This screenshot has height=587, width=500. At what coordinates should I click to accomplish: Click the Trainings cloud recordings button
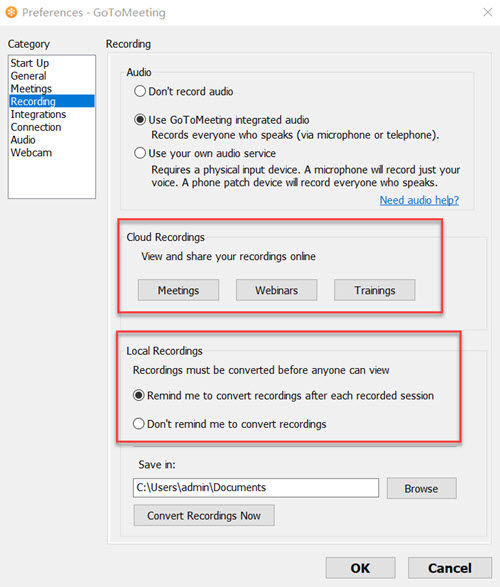click(x=375, y=290)
